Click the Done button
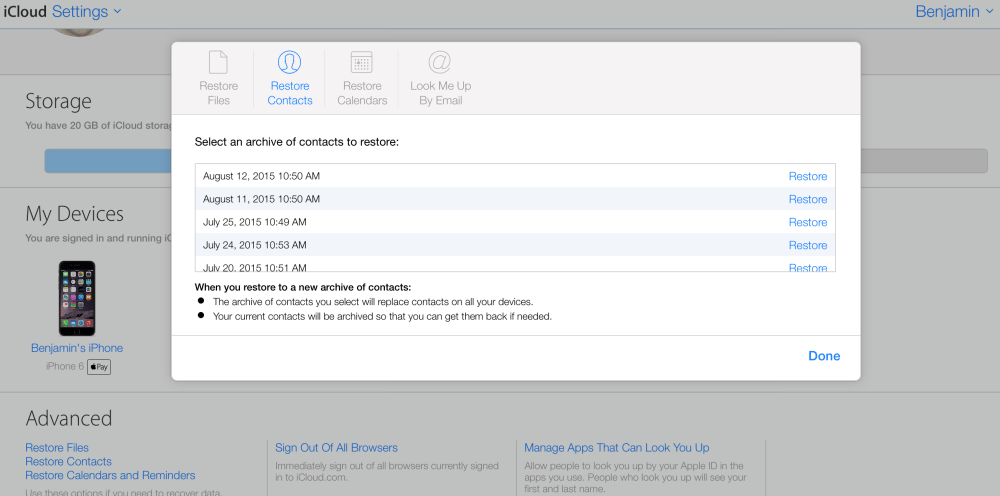Screen dimensions: 1000x496 [824, 356]
